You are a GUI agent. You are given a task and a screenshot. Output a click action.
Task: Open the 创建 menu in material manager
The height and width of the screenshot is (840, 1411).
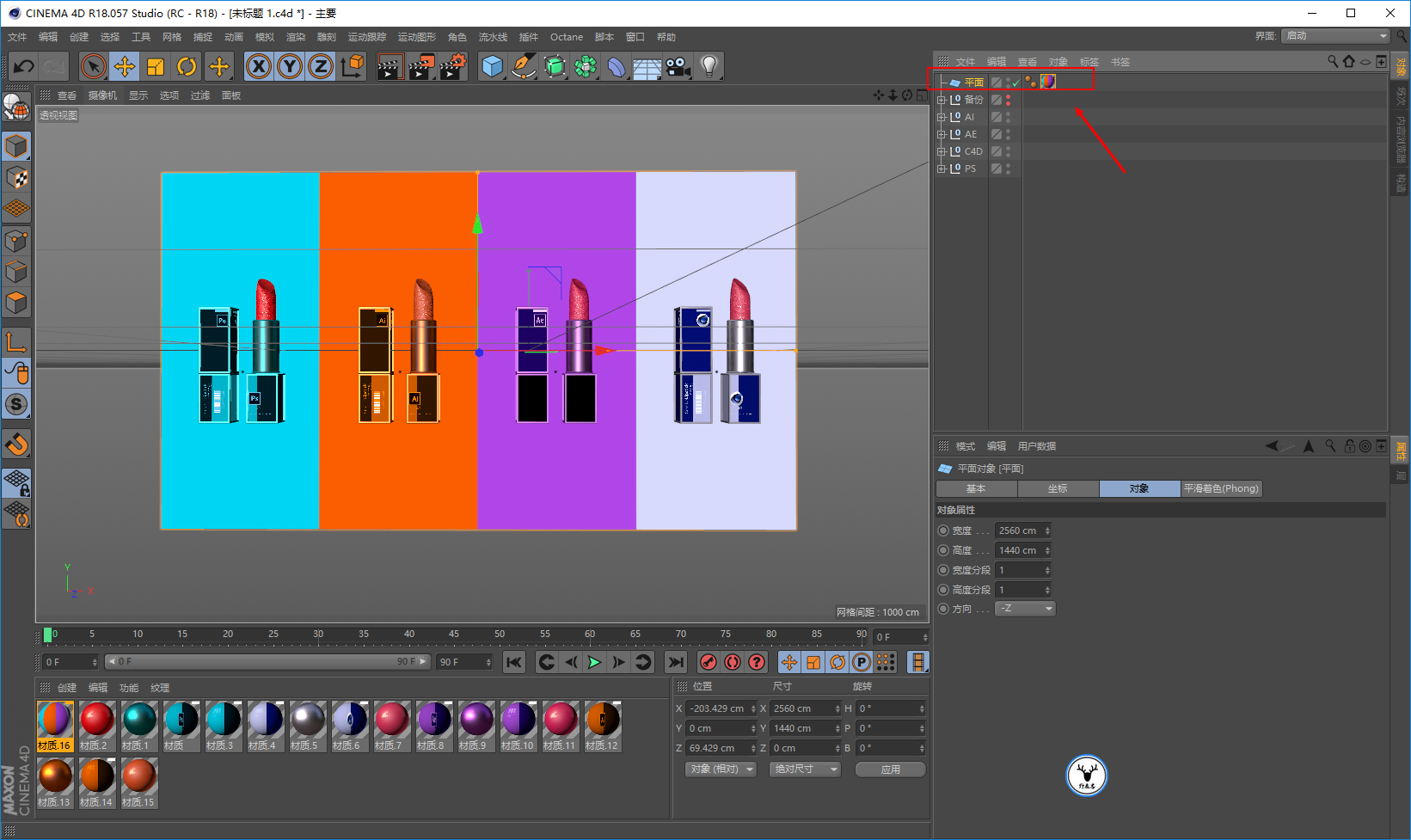click(67, 688)
